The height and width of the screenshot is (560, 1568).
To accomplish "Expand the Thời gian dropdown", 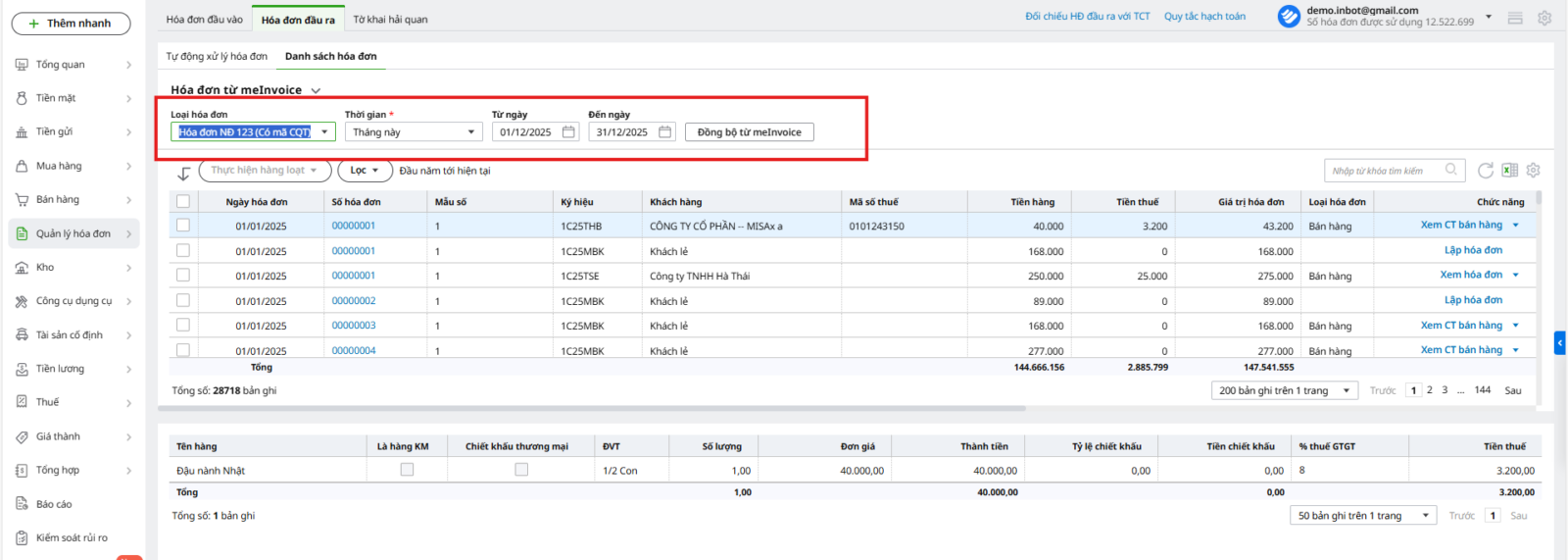I will pyautogui.click(x=470, y=132).
